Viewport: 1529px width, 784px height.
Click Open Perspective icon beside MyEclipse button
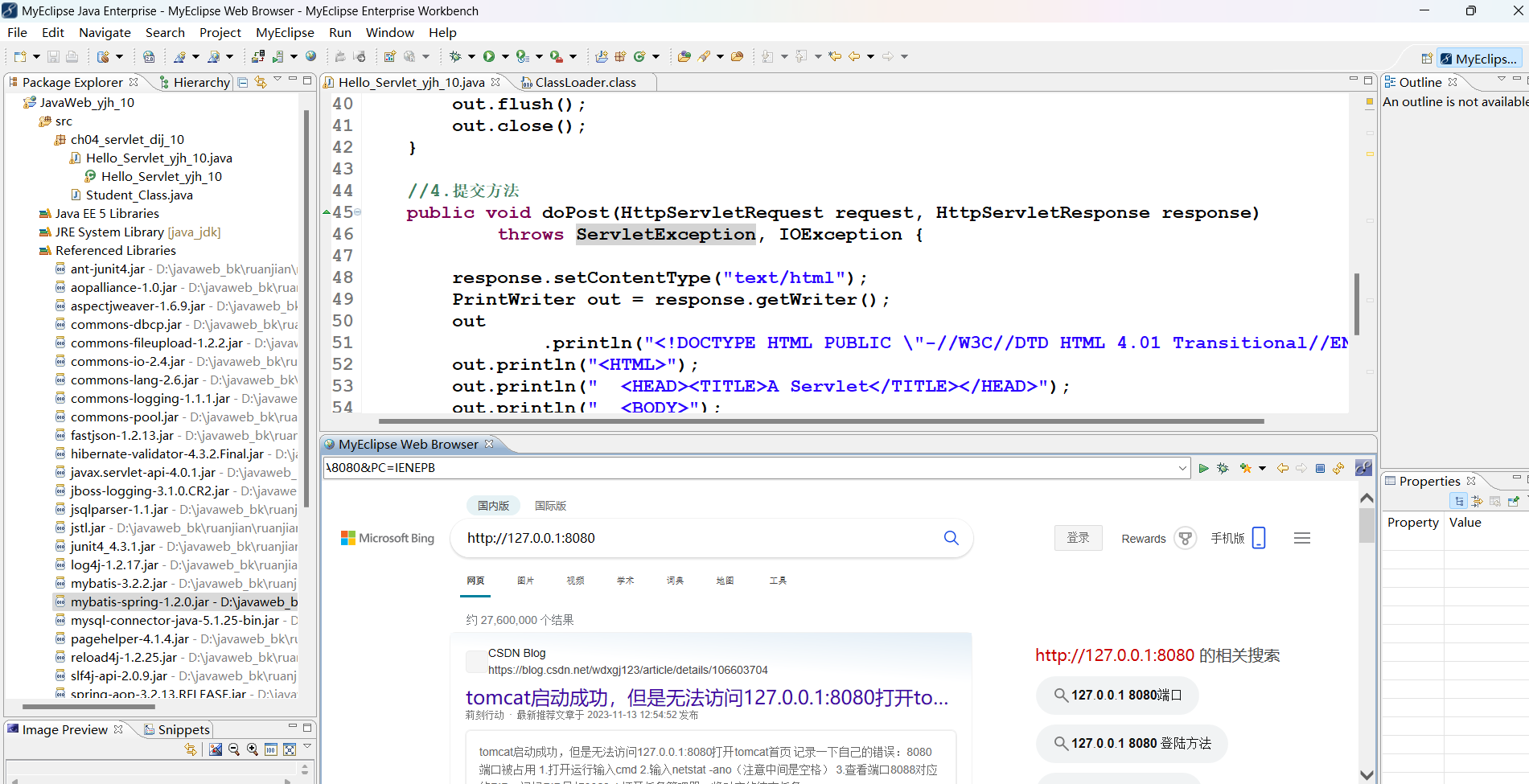[1426, 59]
